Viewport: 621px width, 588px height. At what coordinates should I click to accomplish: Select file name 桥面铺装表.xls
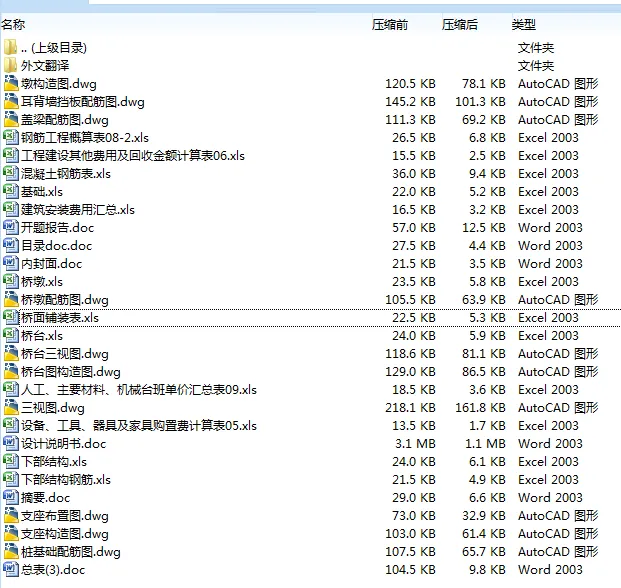pos(60,318)
